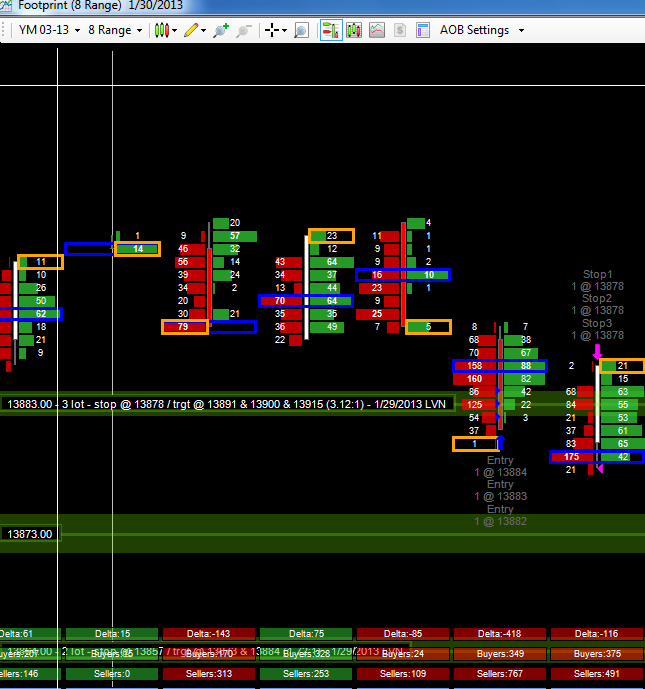
Task: Select the pencil drawing tools icon
Action: 191,30
